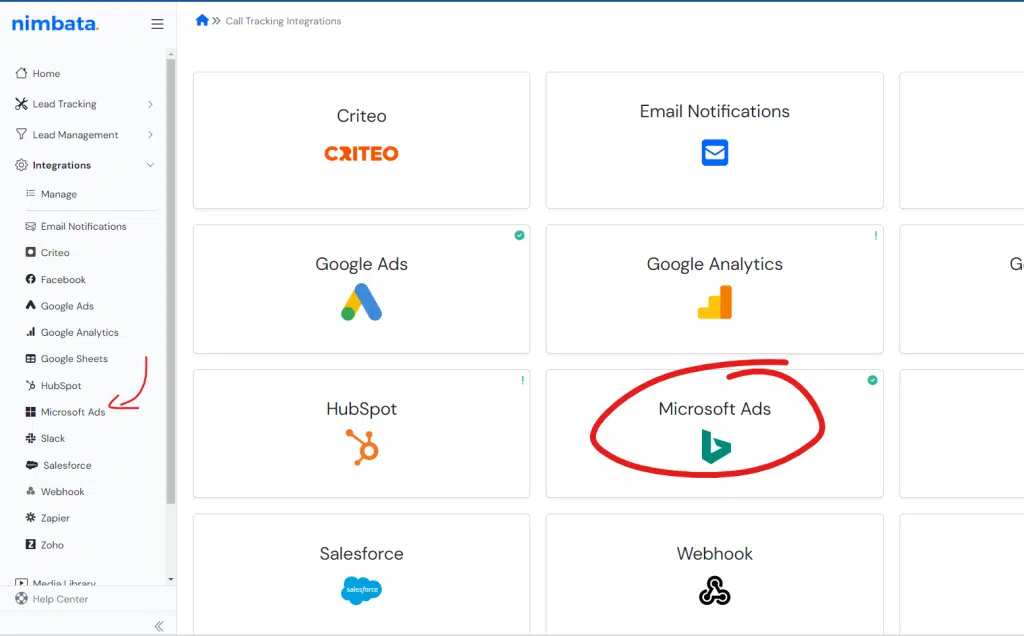Click the Webhook logo in card
Image resolution: width=1024 pixels, height=636 pixels.
click(714, 591)
